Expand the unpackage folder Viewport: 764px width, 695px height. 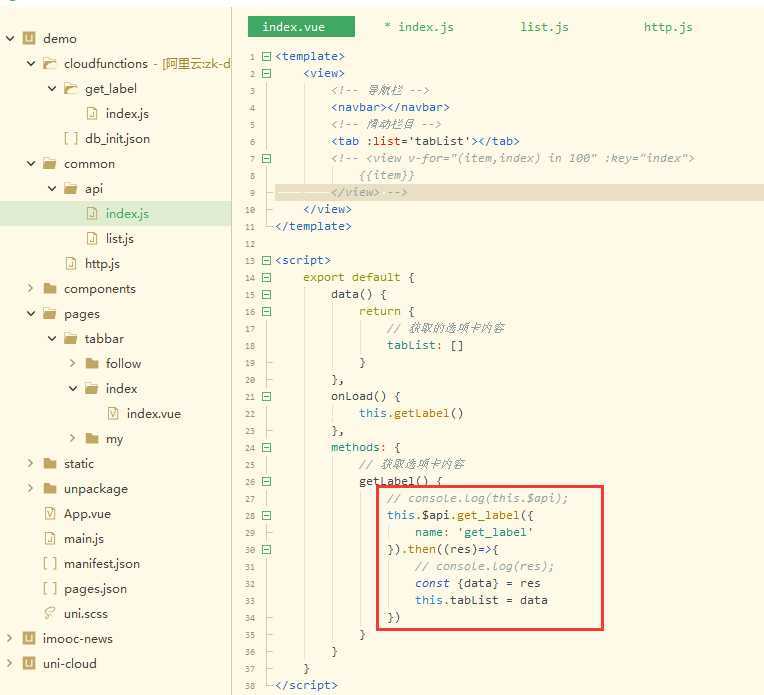(x=31, y=488)
